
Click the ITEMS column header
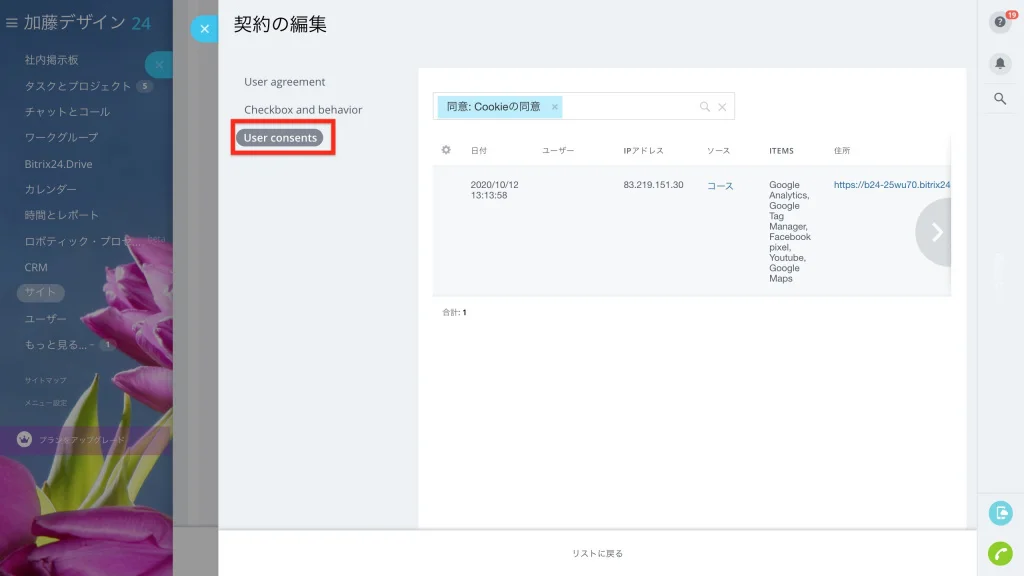pos(781,151)
